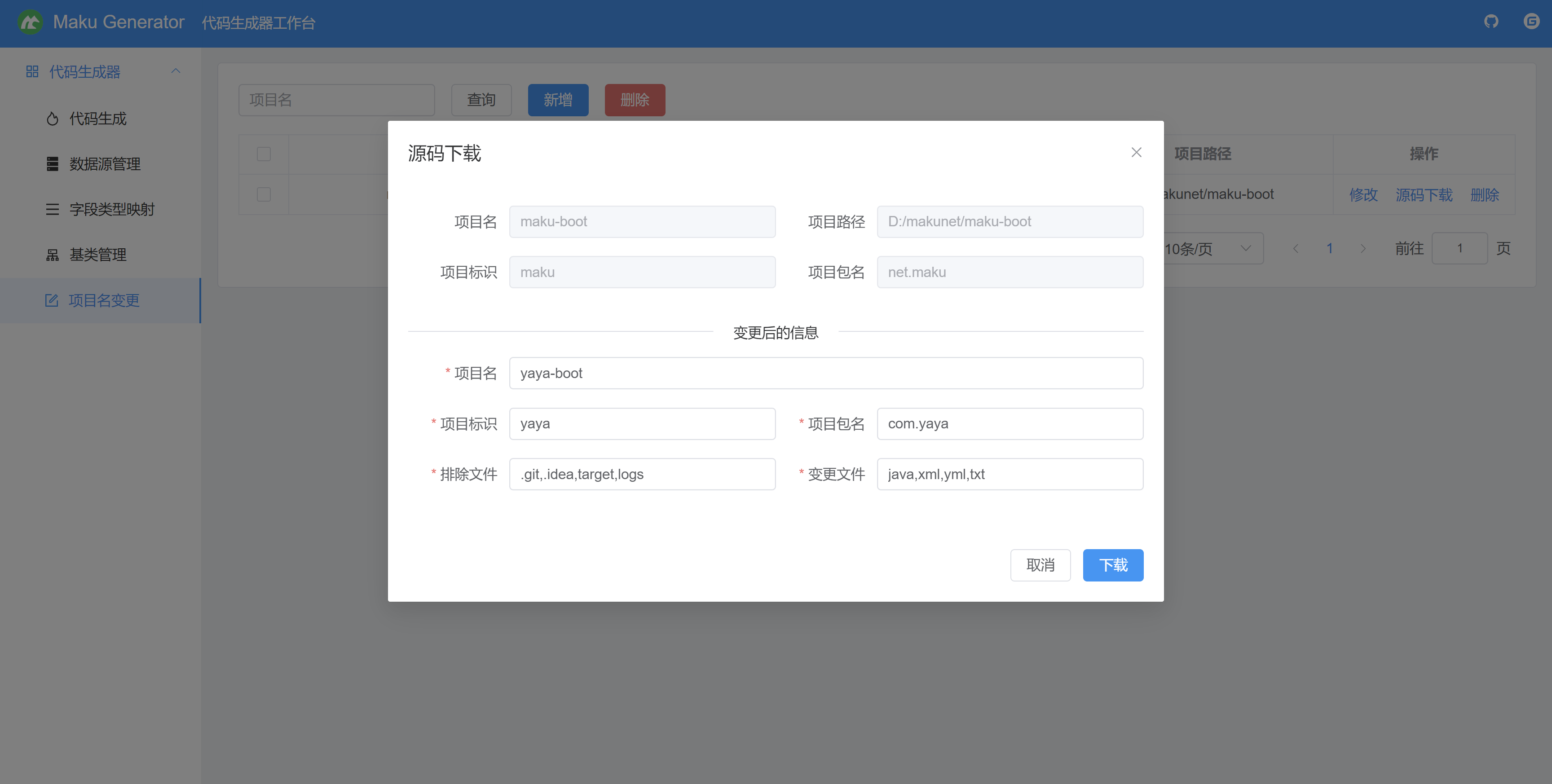
Task: Click the 基类管理 hierarchy icon
Action: point(53,255)
